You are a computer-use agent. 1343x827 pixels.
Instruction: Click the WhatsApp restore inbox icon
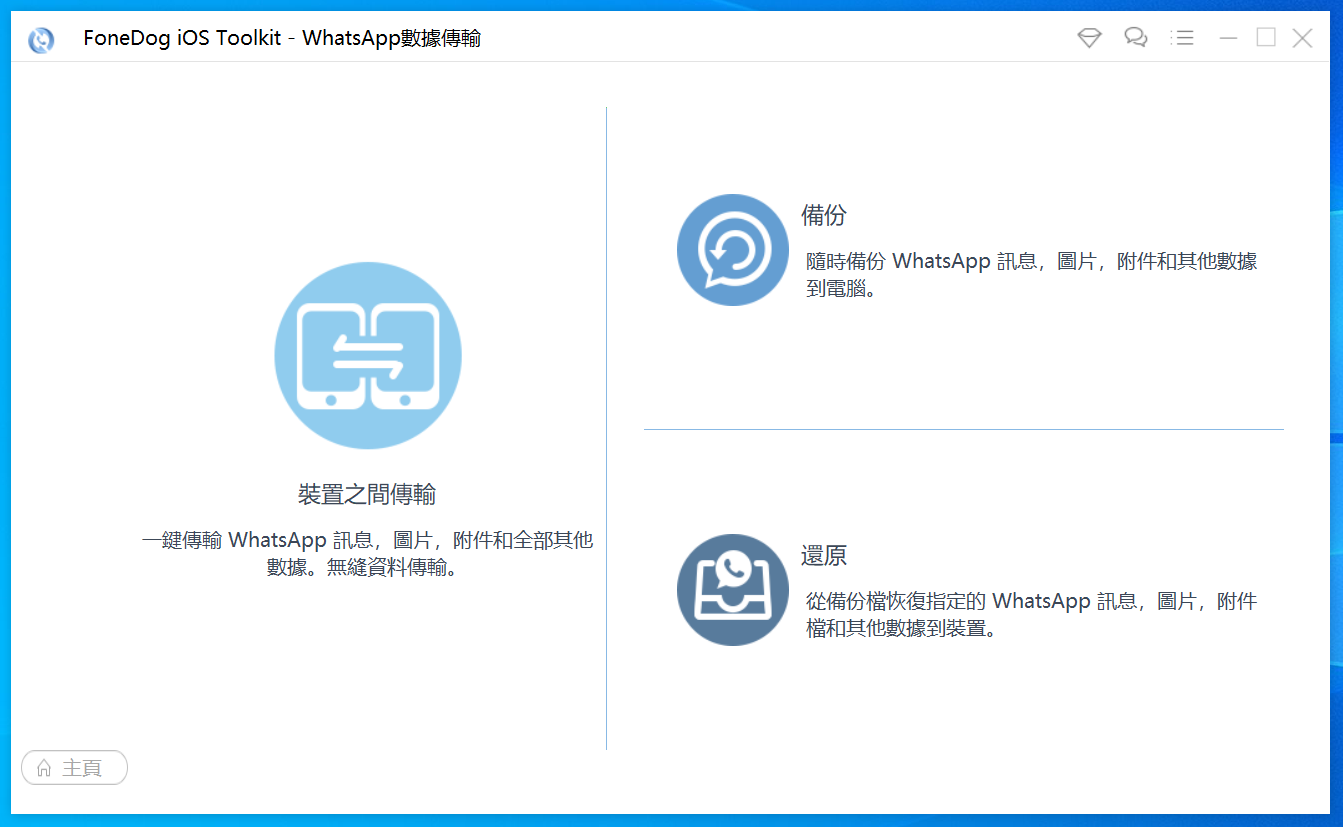tap(733, 590)
